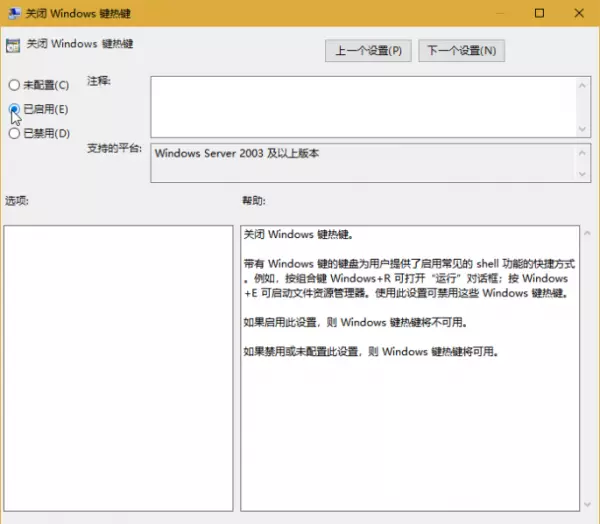
Task: Click inside the 注释 comment text box
Action: coord(364,107)
